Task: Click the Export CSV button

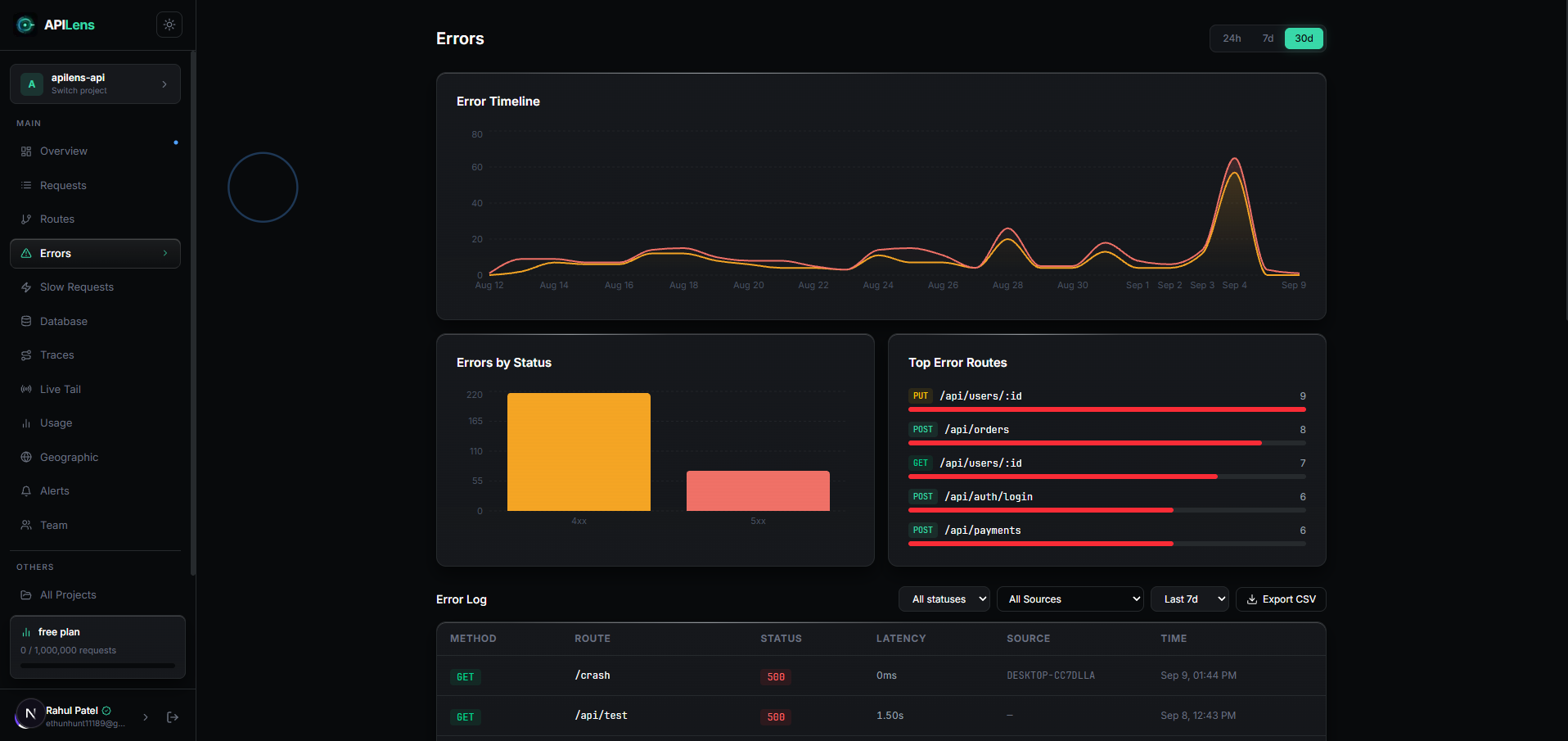Action: [1281, 599]
